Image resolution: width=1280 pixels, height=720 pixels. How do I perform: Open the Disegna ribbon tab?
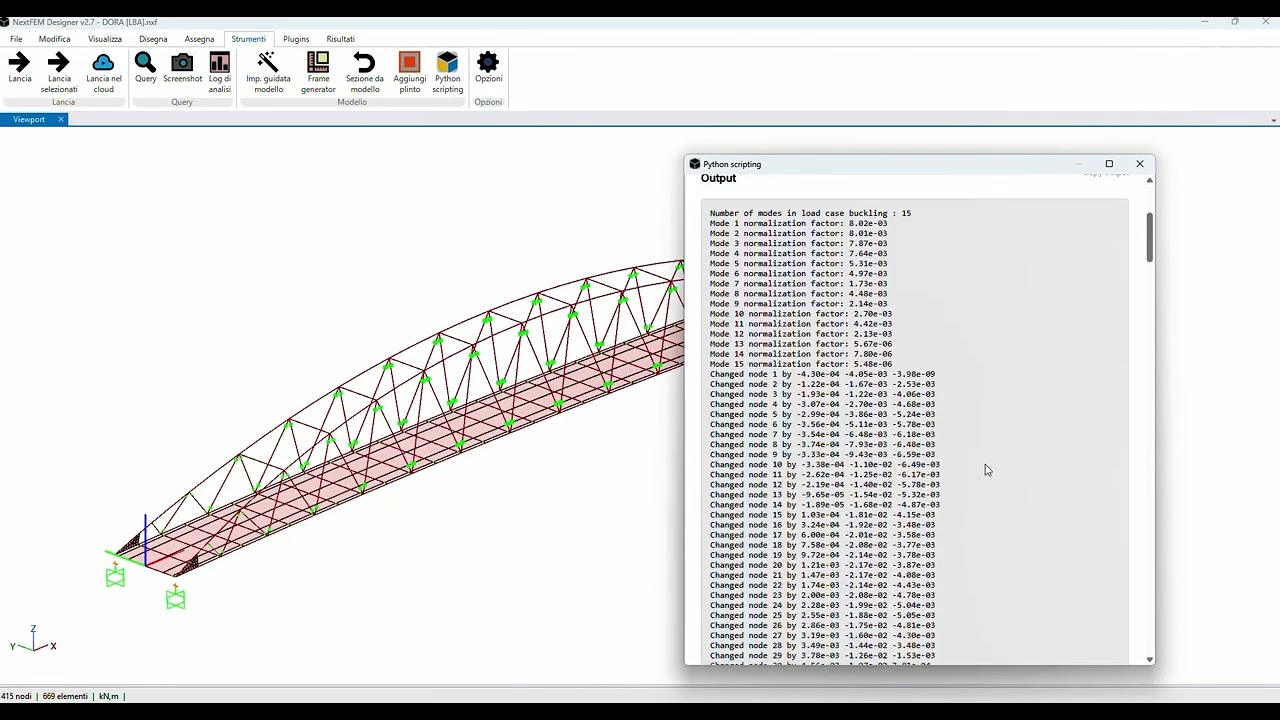click(x=153, y=39)
